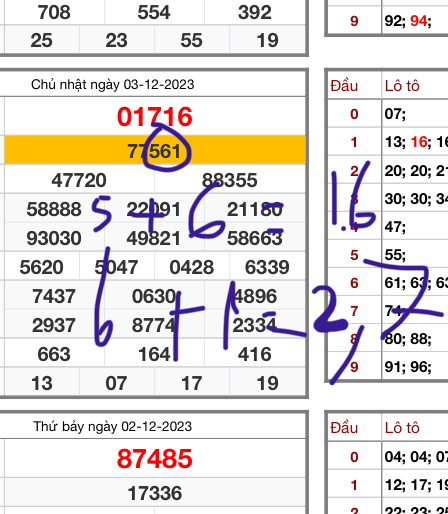Select the two-digit result 13
Image resolution: width=448 pixels, height=514 pixels.
[x=42, y=383]
